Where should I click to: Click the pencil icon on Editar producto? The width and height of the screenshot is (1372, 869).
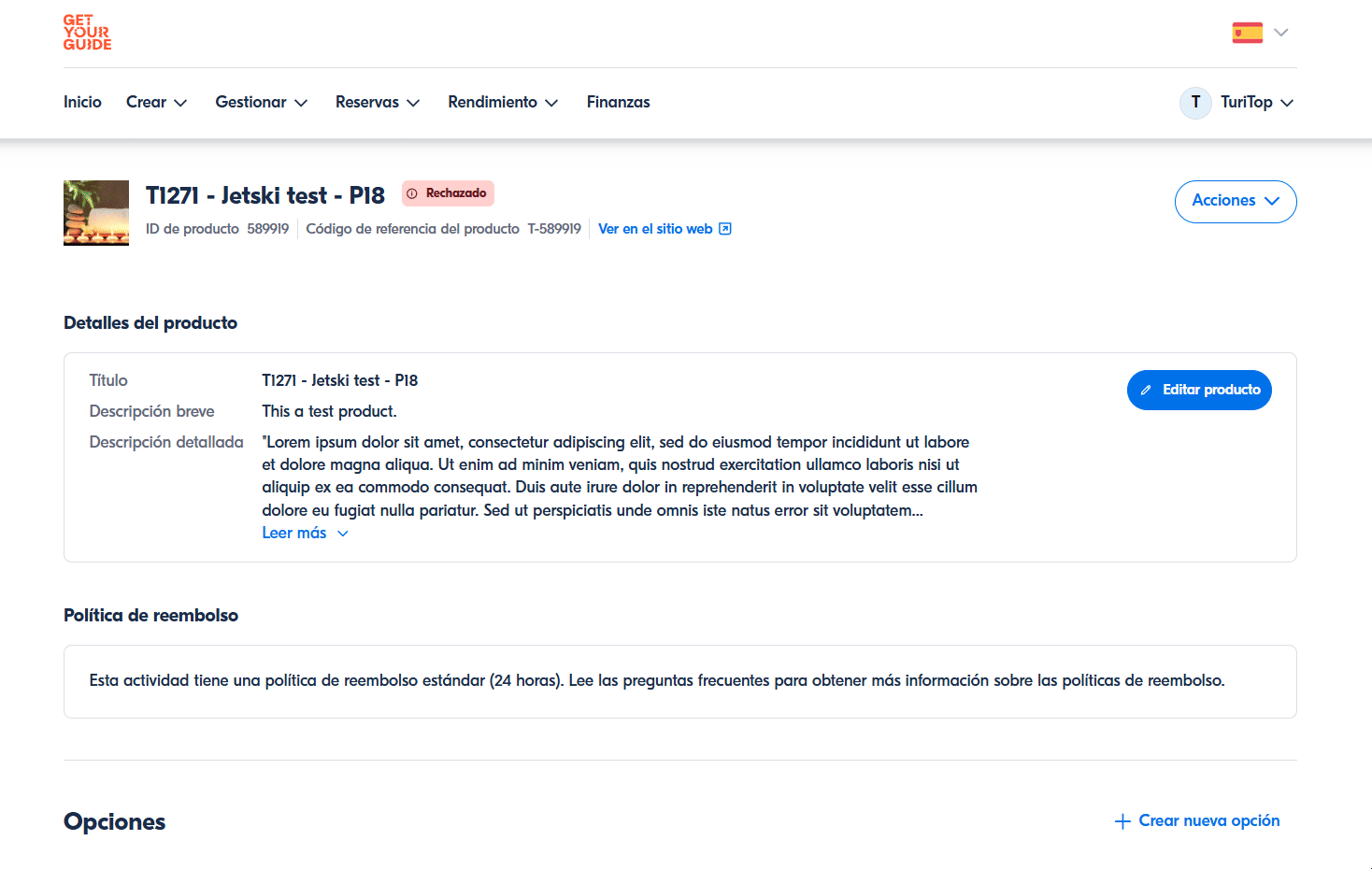pos(1146,391)
